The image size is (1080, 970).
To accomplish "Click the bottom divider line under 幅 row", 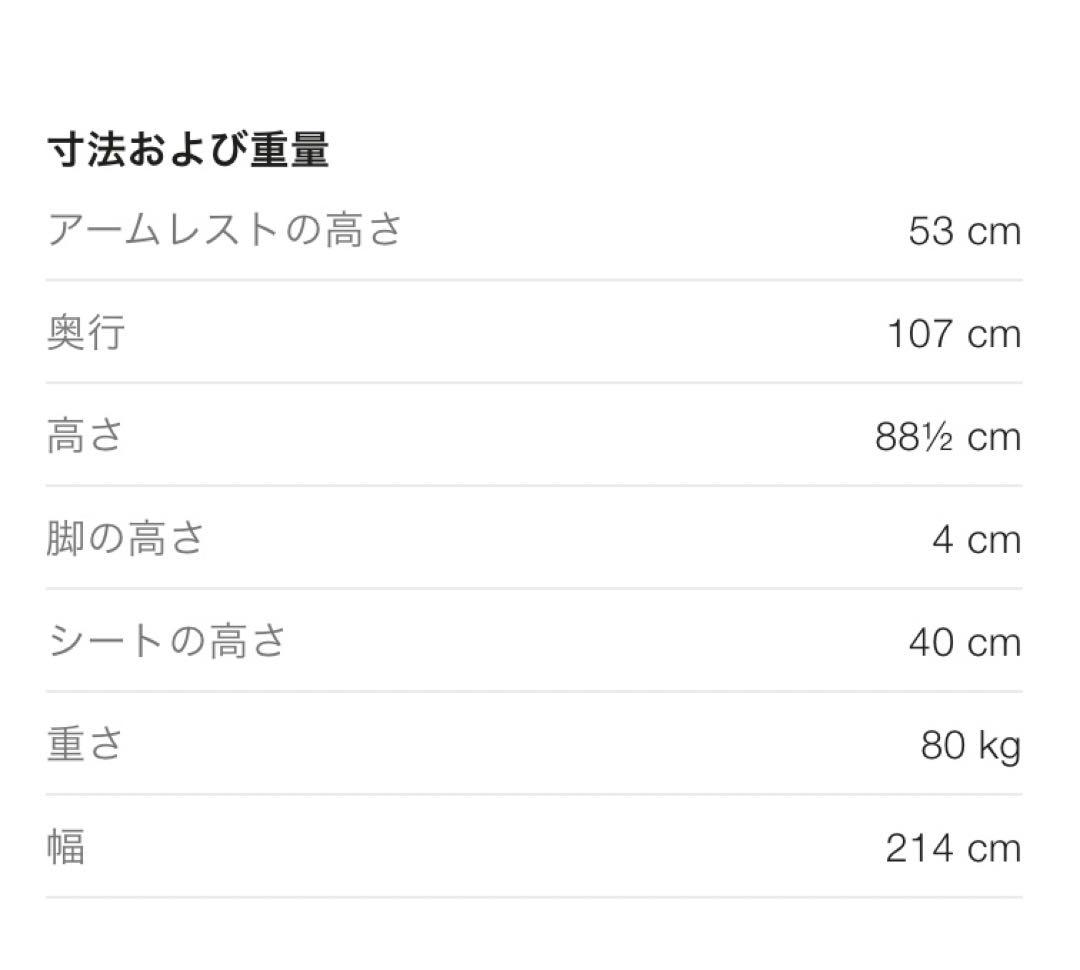I will (534, 897).
